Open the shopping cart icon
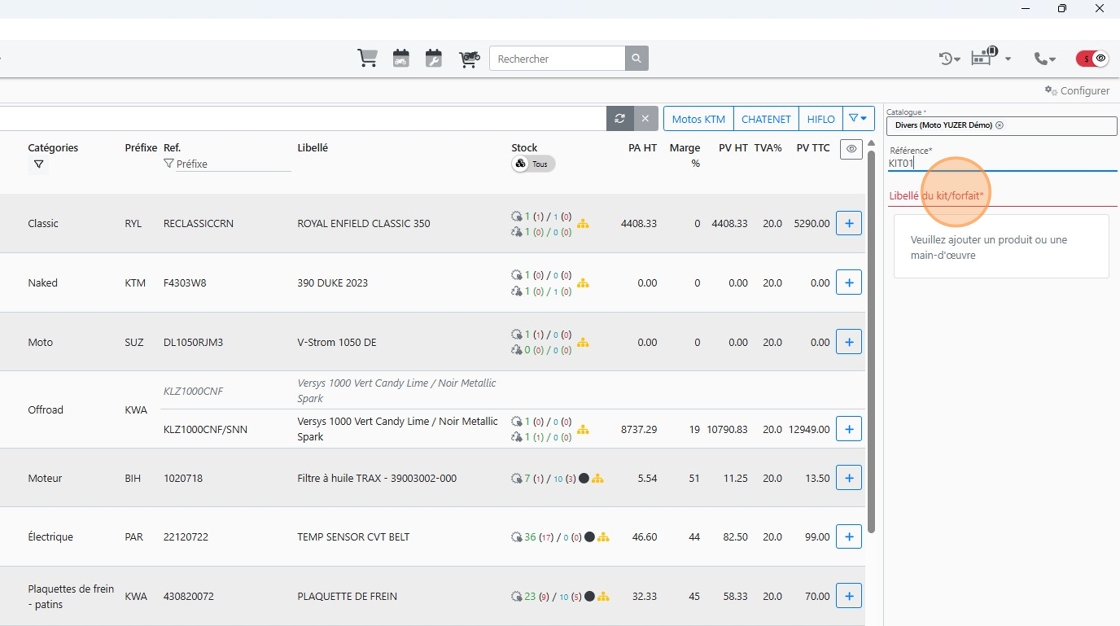 [367, 59]
